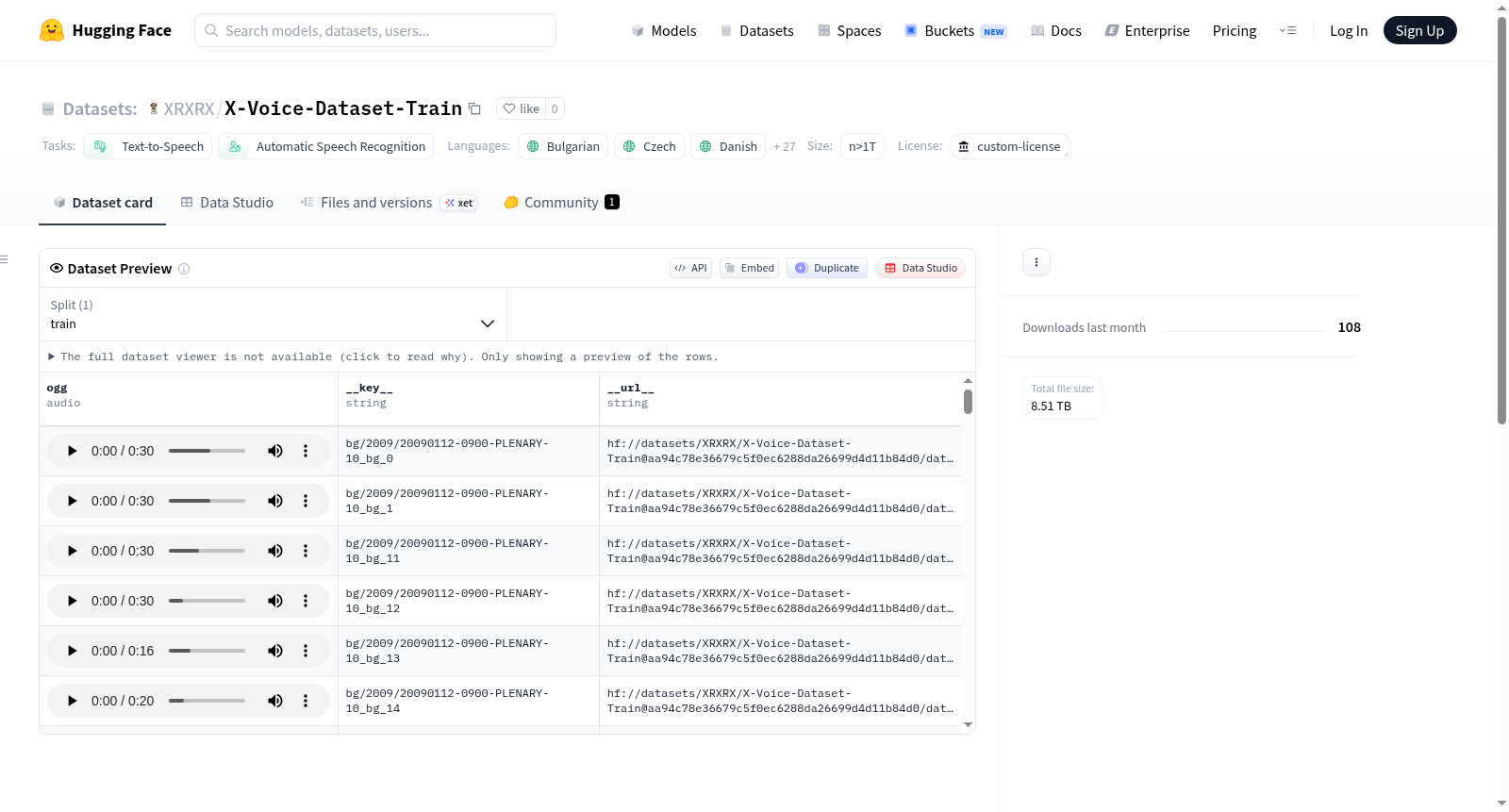1509x812 pixels.
Task: Switch to the Dataset card tab
Action: [103, 203]
